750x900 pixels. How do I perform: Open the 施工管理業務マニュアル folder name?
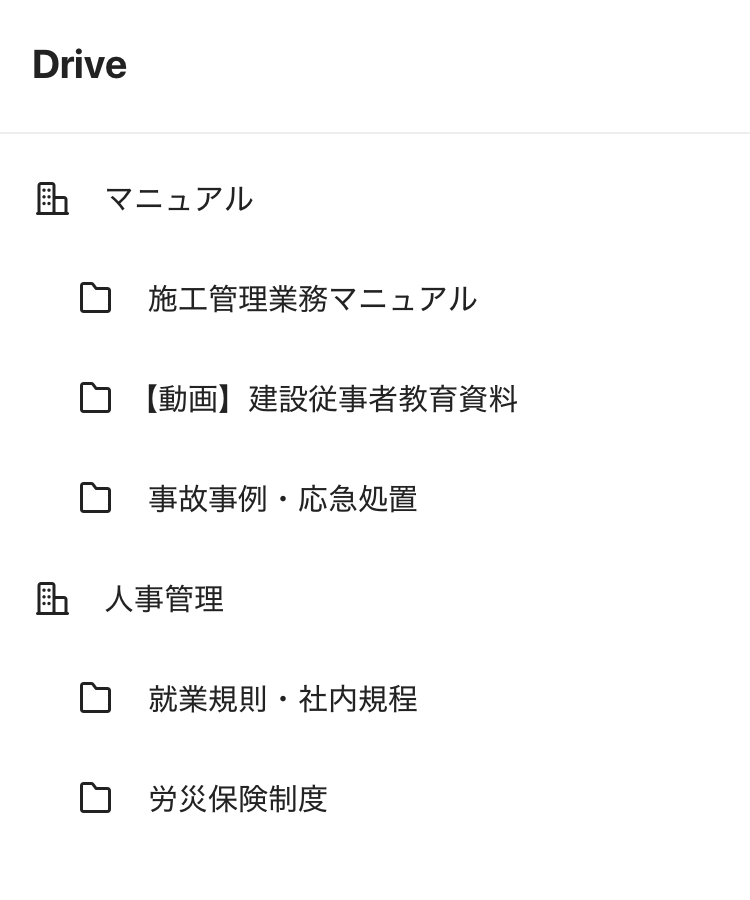pyautogui.click(x=312, y=298)
